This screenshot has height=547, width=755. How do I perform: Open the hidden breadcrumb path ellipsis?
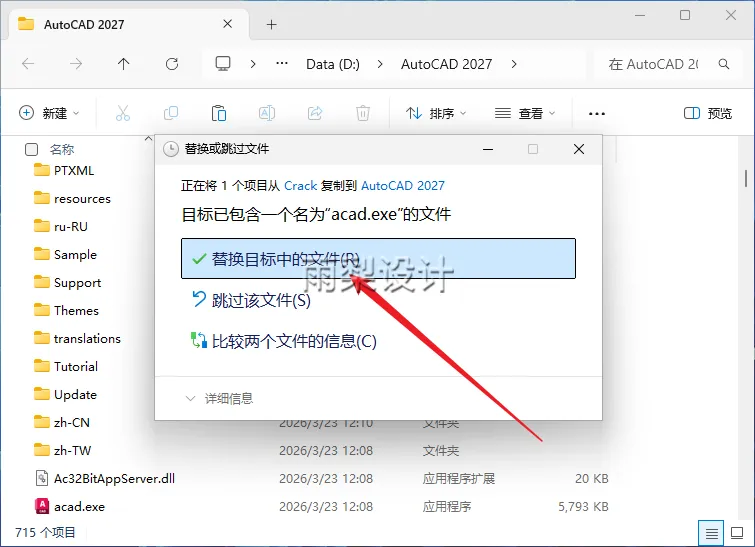282,64
